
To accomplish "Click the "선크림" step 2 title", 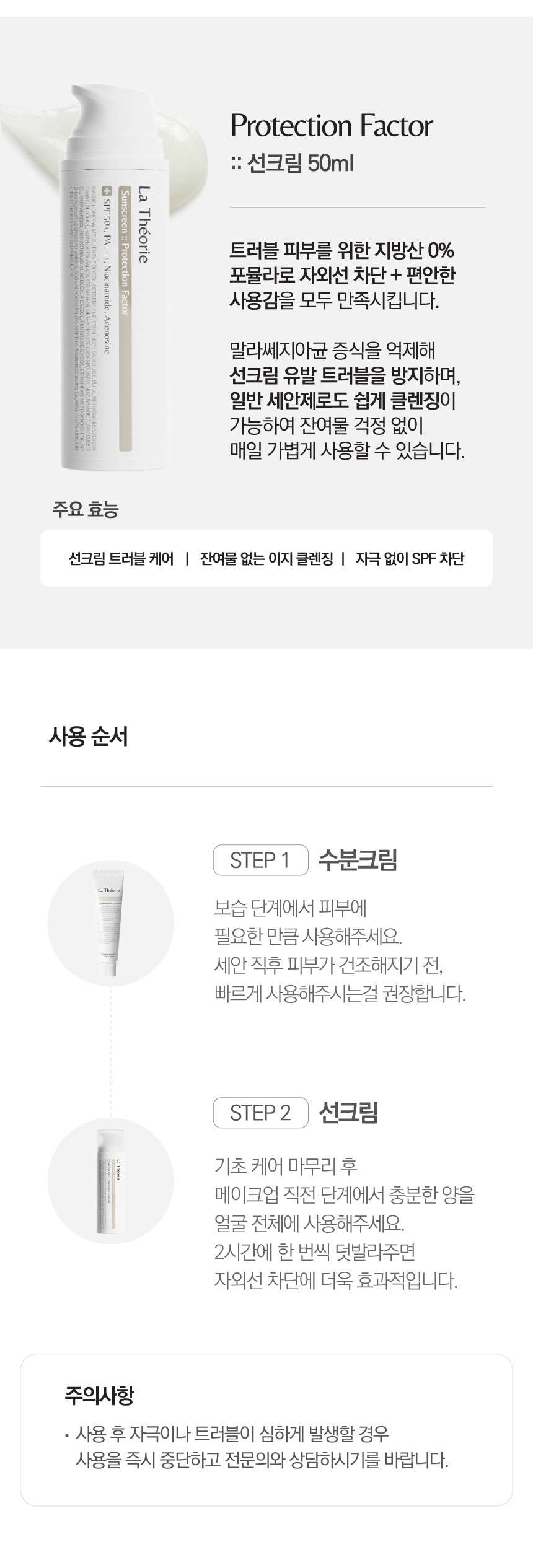I will pyautogui.click(x=348, y=1113).
